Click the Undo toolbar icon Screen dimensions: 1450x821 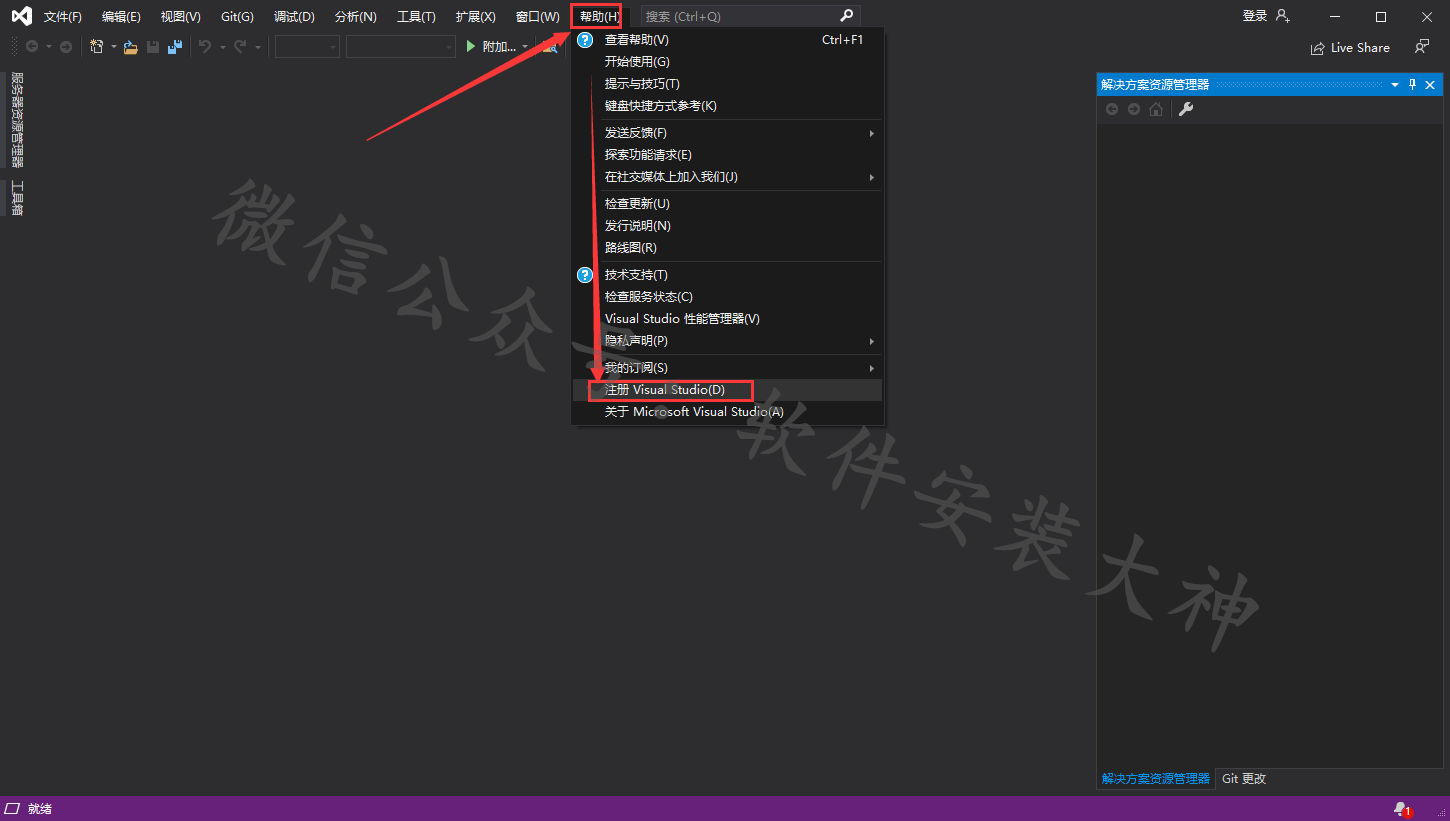click(x=205, y=47)
